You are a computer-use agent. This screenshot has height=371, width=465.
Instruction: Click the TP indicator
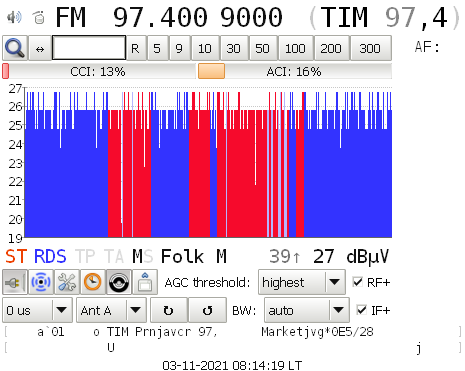[x=85, y=256]
